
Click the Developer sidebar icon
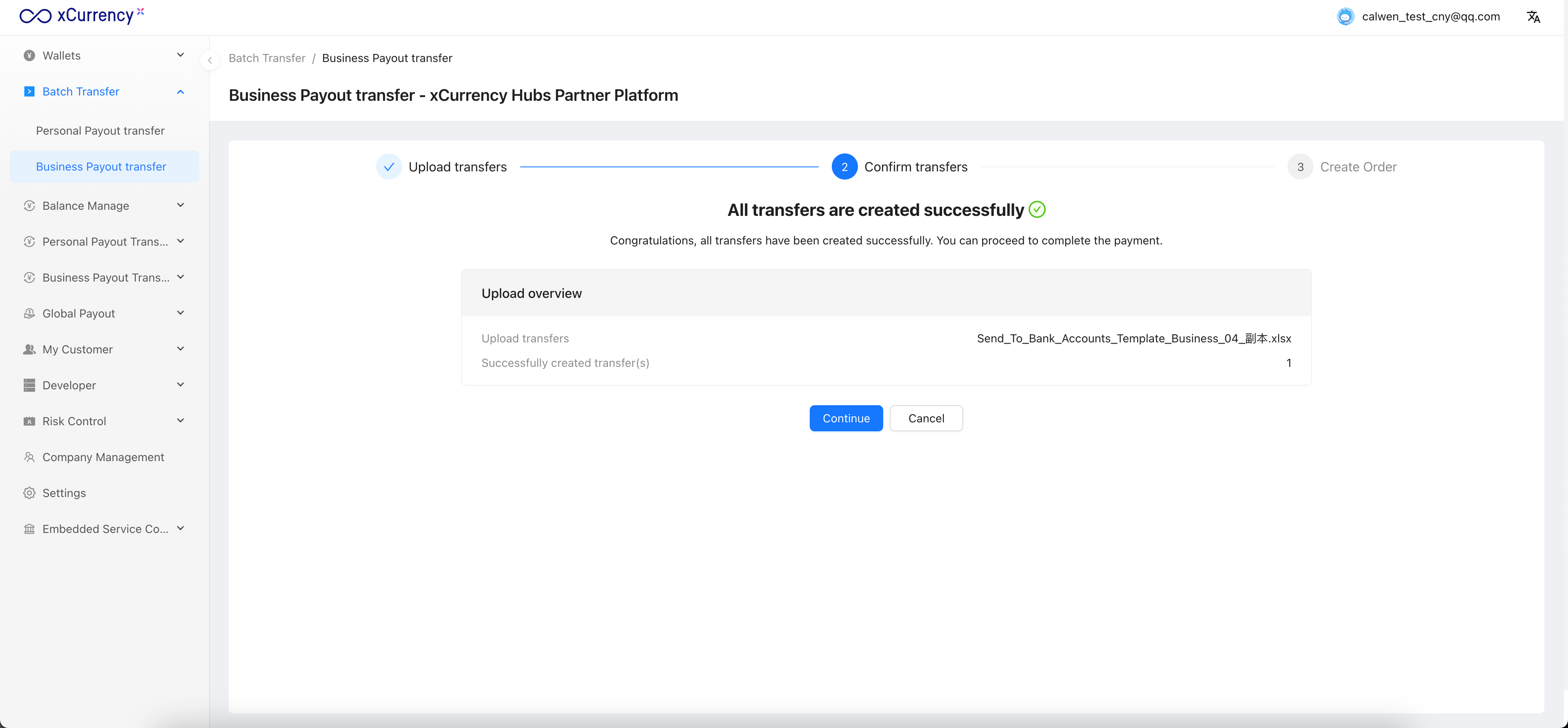[x=29, y=385]
